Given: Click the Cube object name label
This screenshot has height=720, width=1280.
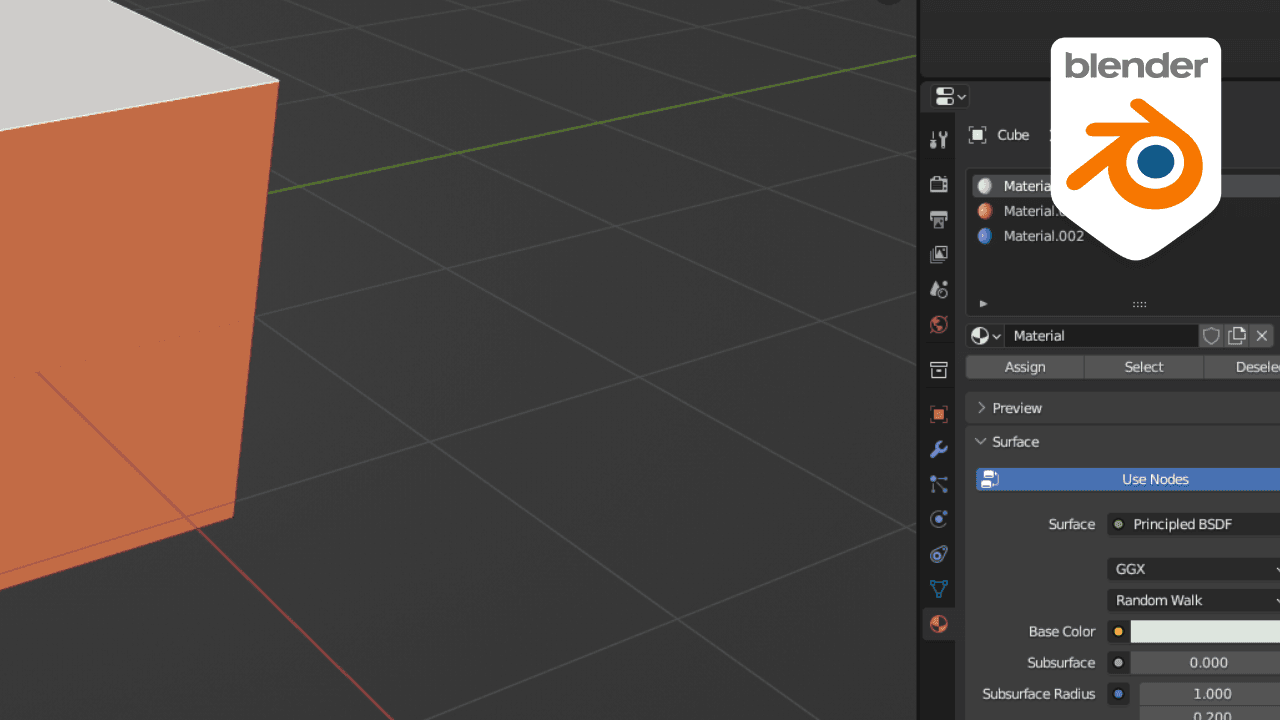Looking at the screenshot, I should point(1013,134).
